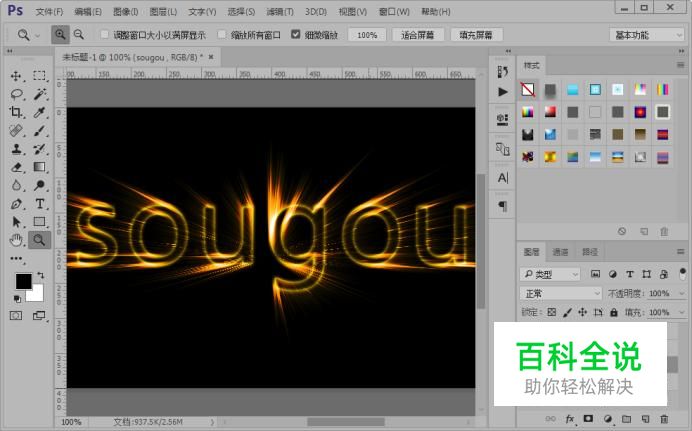Select the Pen tool
692x431 pixels.
click(16, 204)
